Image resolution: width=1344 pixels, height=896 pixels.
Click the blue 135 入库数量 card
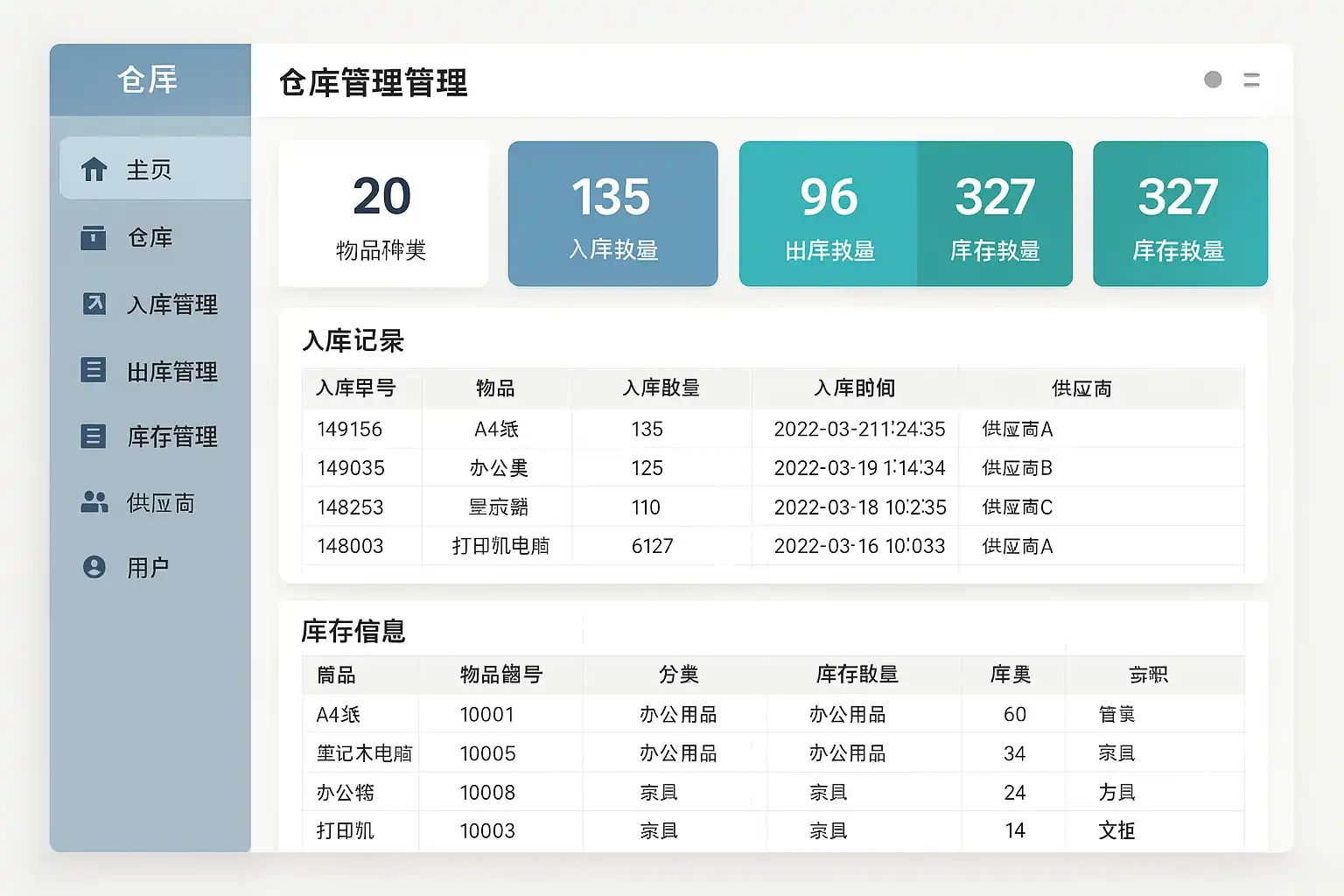click(x=612, y=214)
